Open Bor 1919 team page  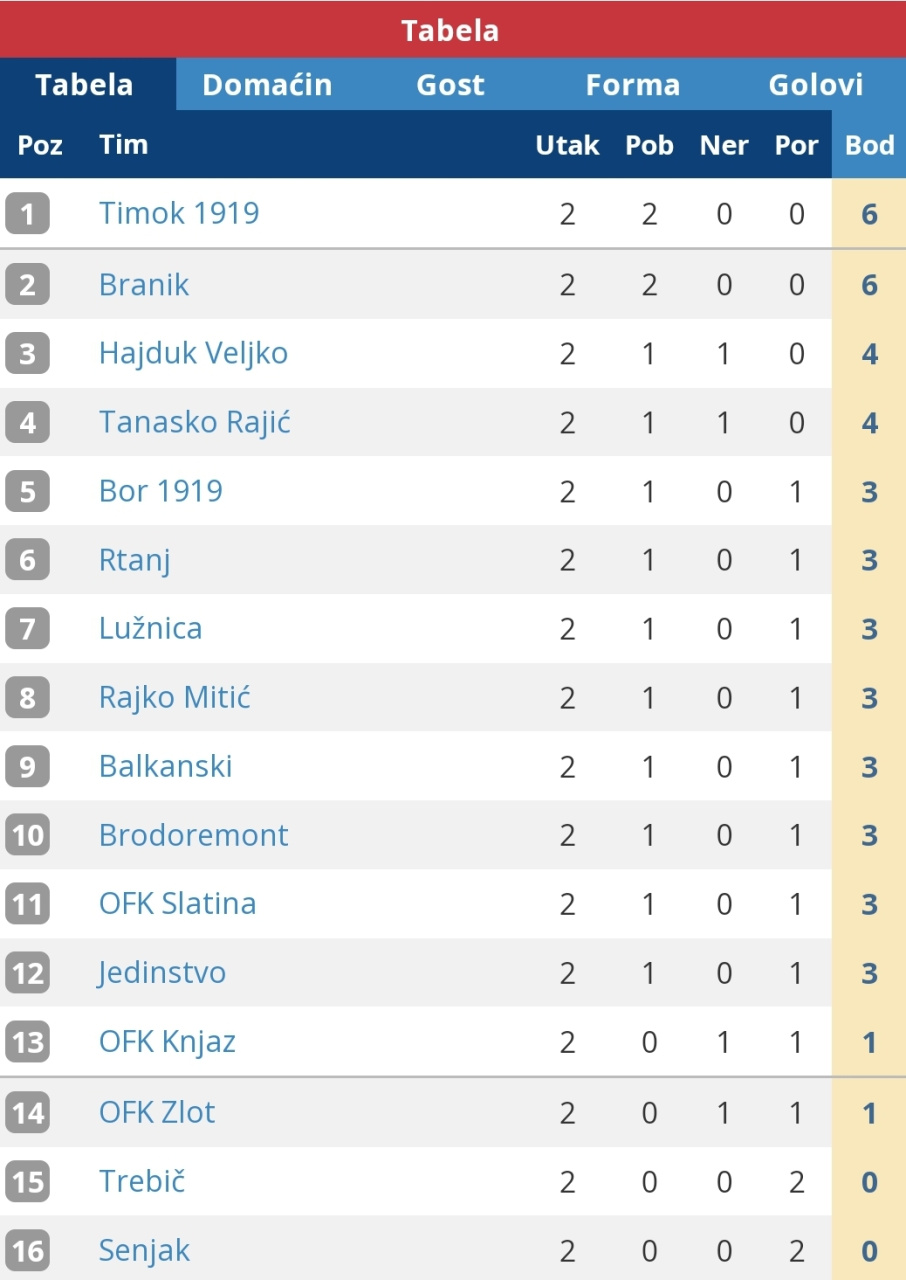tap(161, 491)
